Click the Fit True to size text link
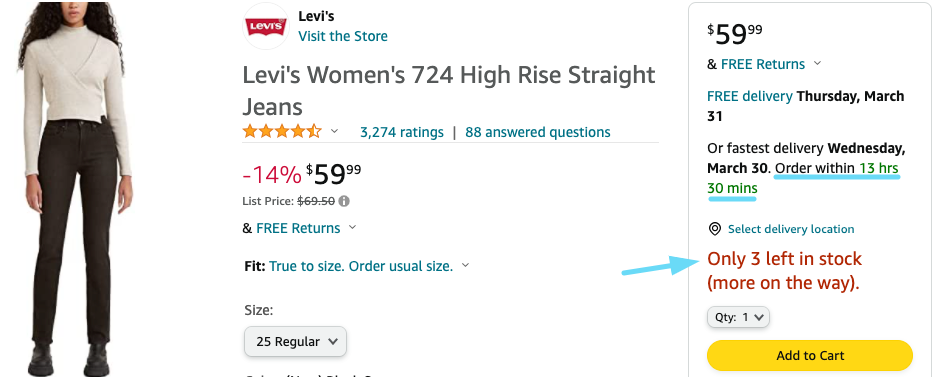The height and width of the screenshot is (377, 934). [x=361, y=266]
